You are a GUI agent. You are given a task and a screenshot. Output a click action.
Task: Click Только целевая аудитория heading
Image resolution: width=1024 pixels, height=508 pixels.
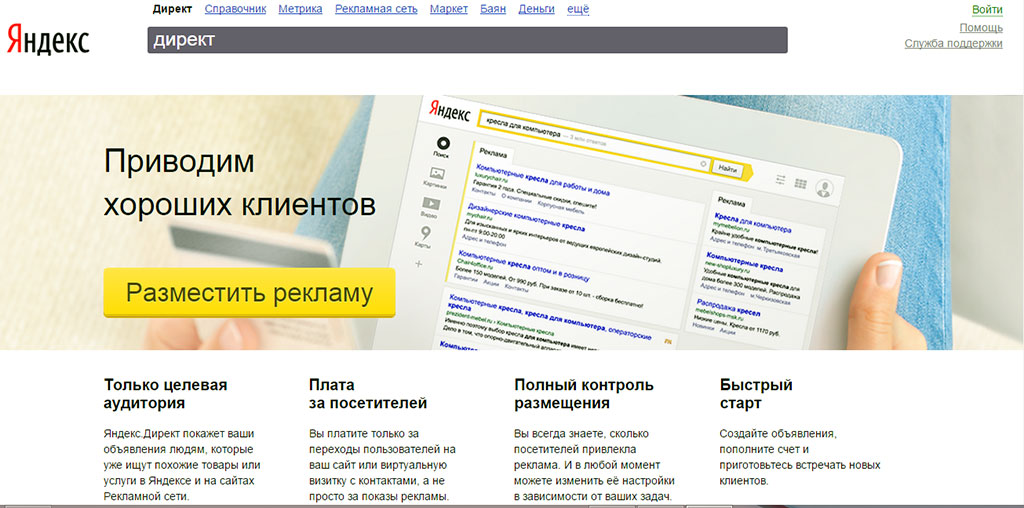point(165,394)
